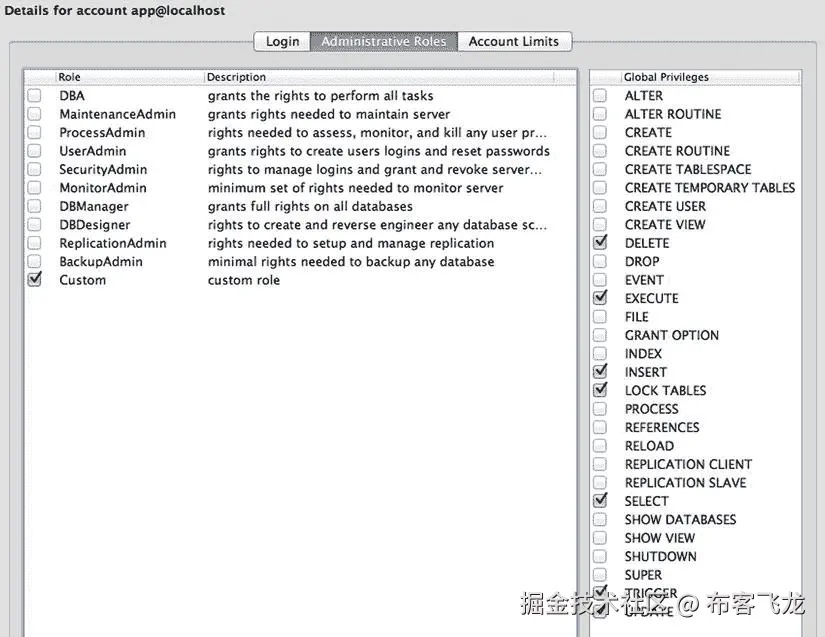The width and height of the screenshot is (825, 637).
Task: Disable the LOCK TABLES privilege
Action: click(x=600, y=390)
